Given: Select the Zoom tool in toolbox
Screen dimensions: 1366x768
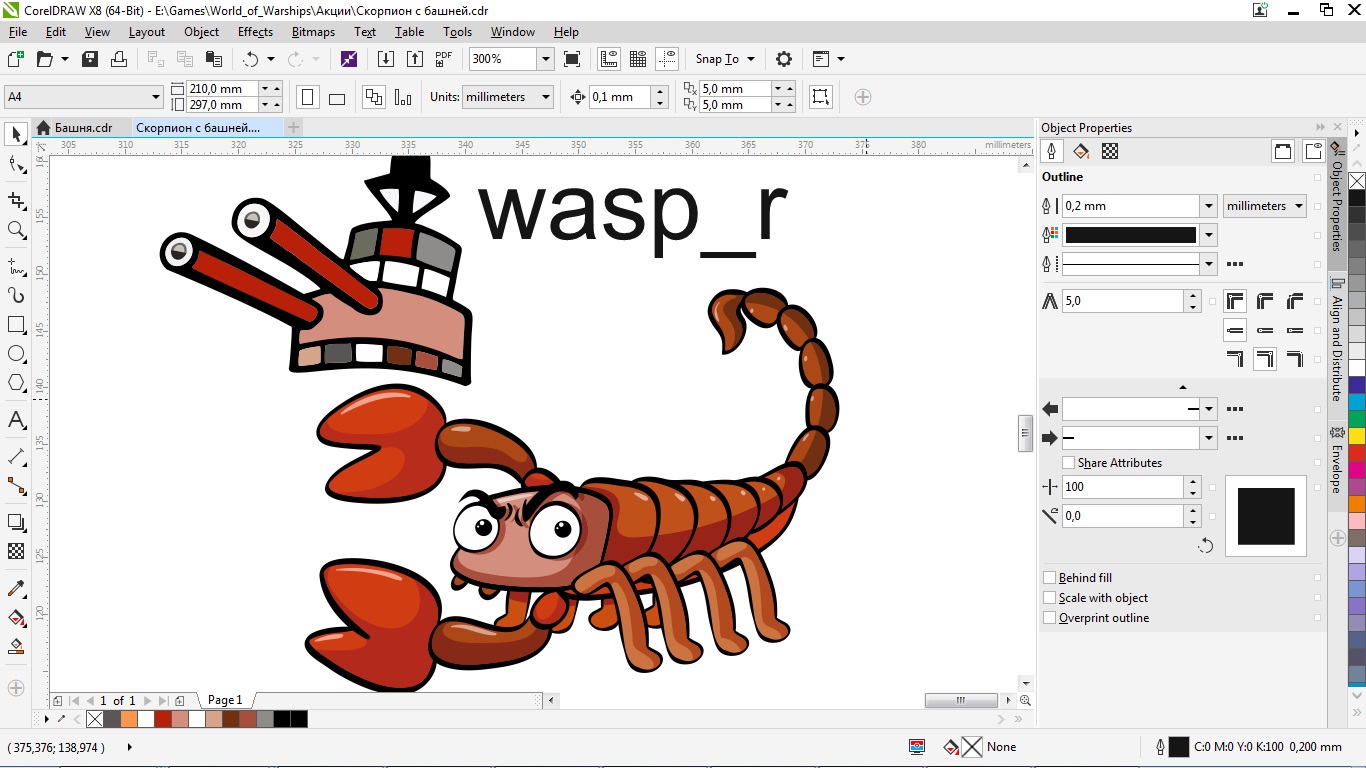Looking at the screenshot, I should pos(16,230).
